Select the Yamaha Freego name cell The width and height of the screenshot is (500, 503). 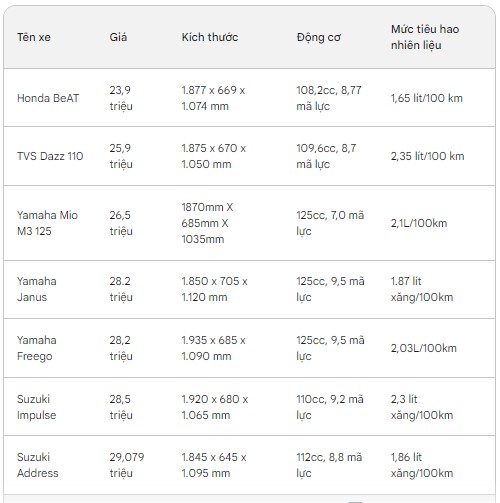[37, 348]
